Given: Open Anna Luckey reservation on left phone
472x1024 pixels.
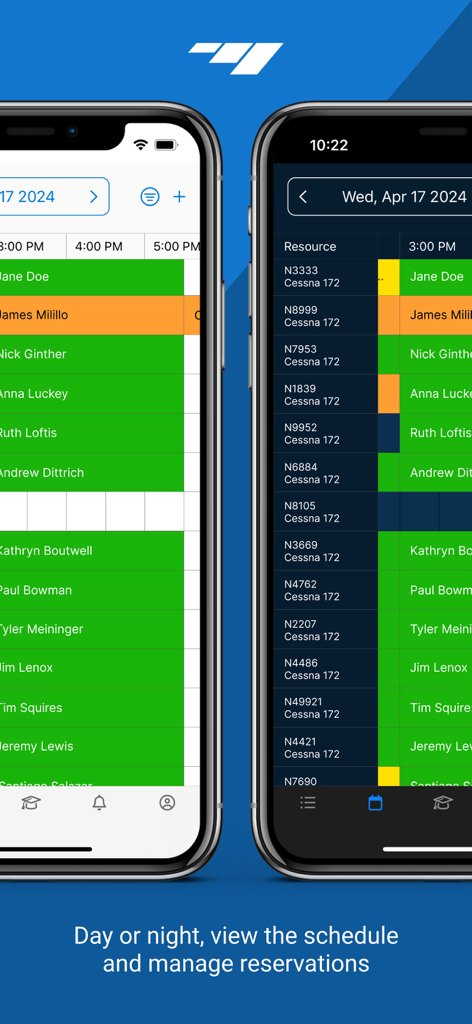Looking at the screenshot, I should click(91, 394).
